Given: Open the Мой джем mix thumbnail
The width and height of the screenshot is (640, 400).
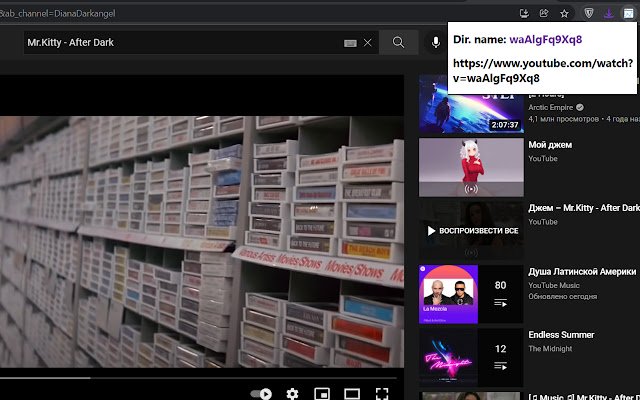Looking at the screenshot, I should coord(471,167).
